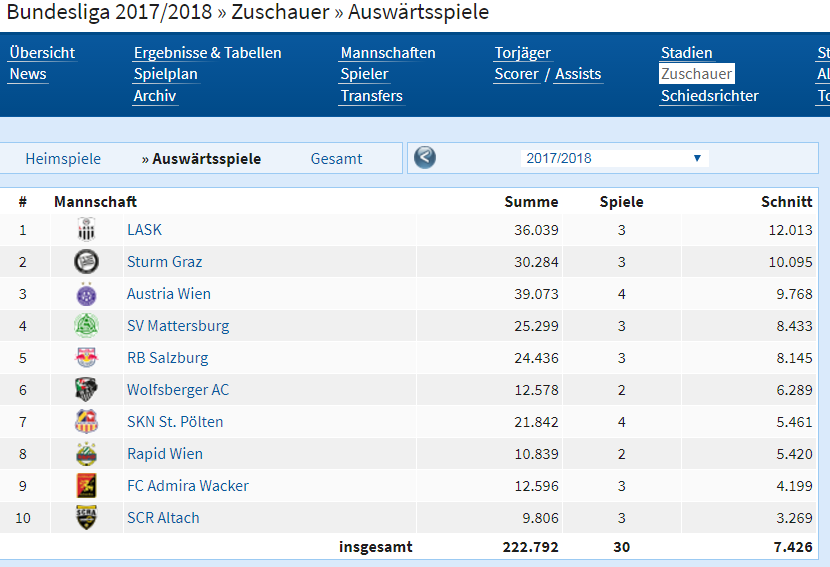Open the SV Mattersburg team link
This screenshot has width=830, height=567.
point(178,326)
